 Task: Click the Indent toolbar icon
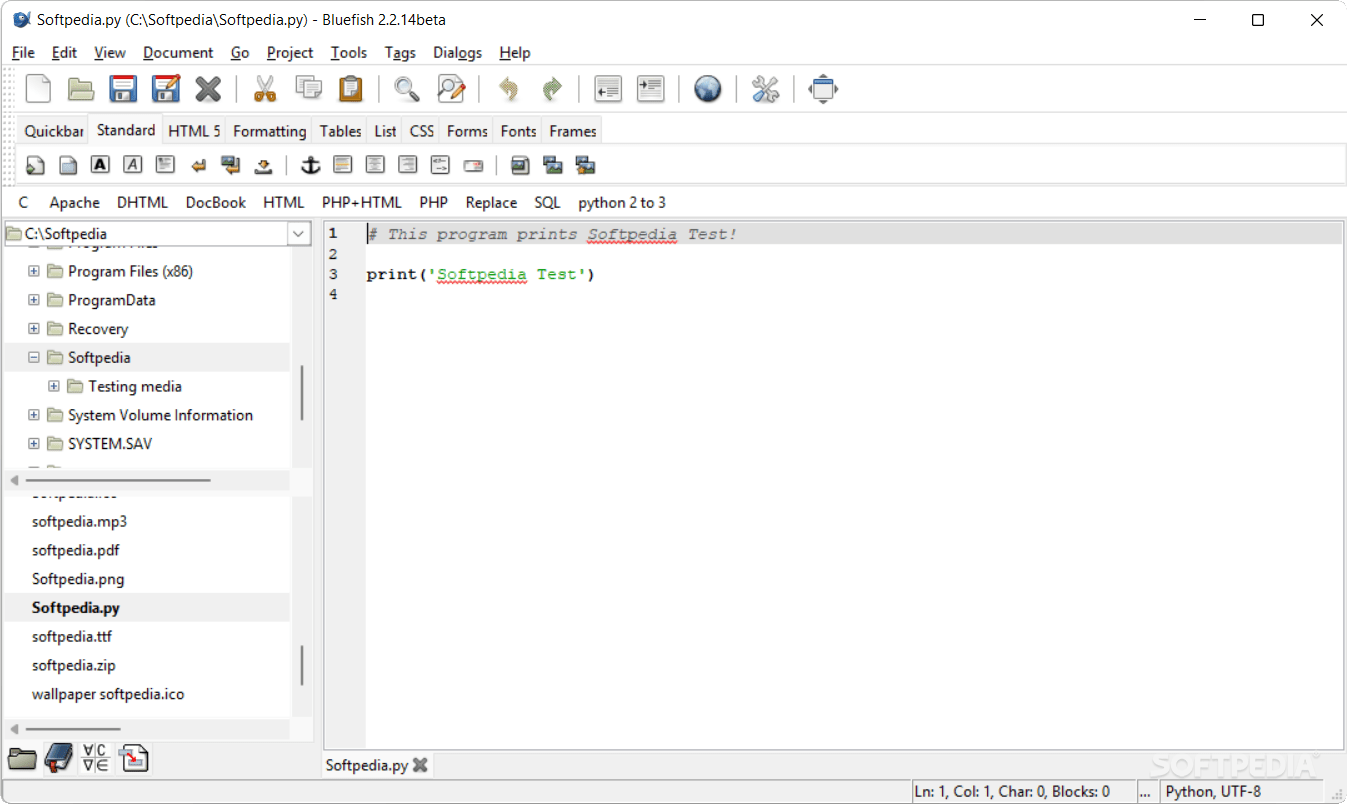(650, 89)
